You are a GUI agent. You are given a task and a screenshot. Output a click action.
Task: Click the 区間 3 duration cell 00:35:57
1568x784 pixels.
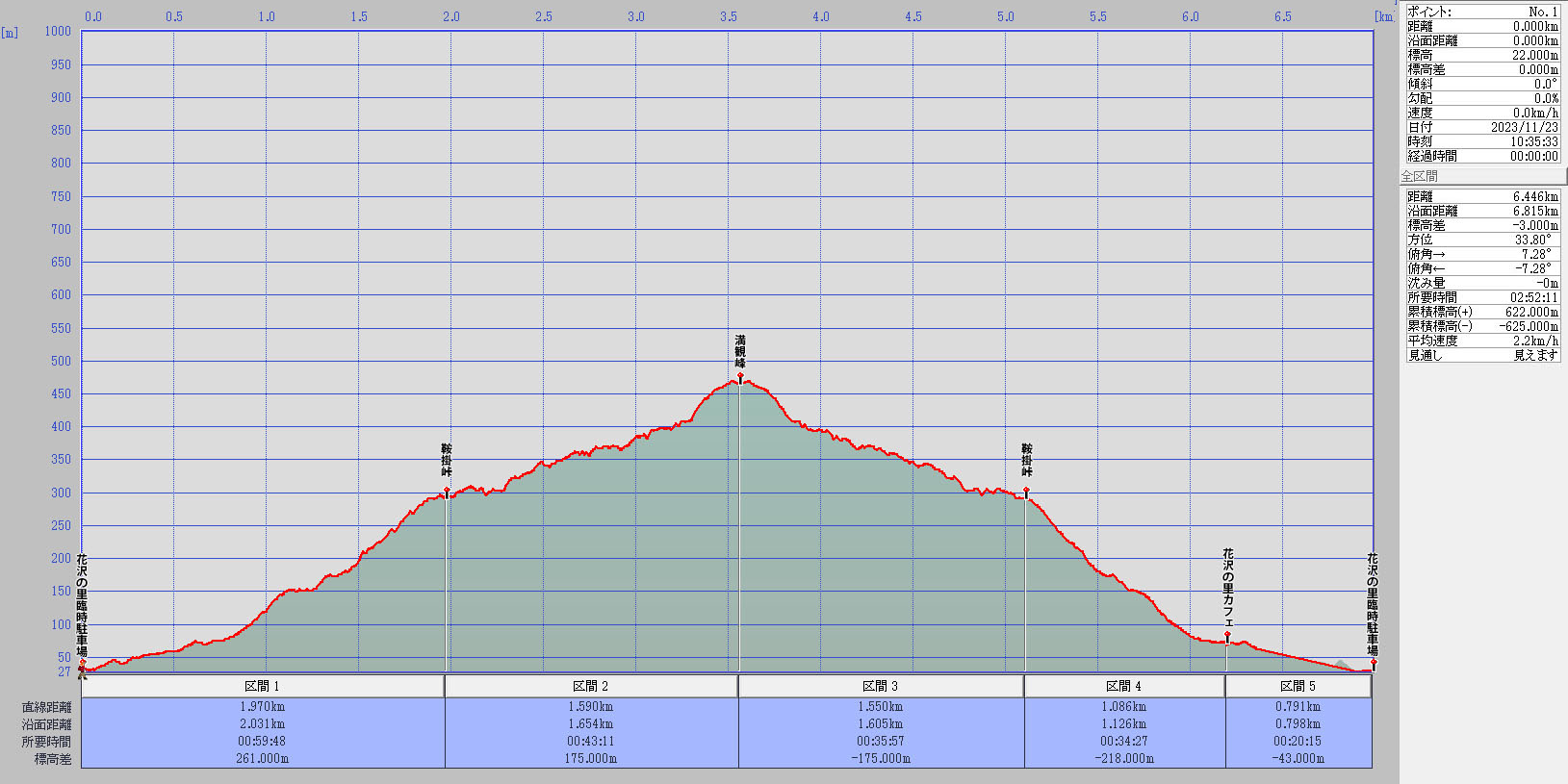(881, 741)
